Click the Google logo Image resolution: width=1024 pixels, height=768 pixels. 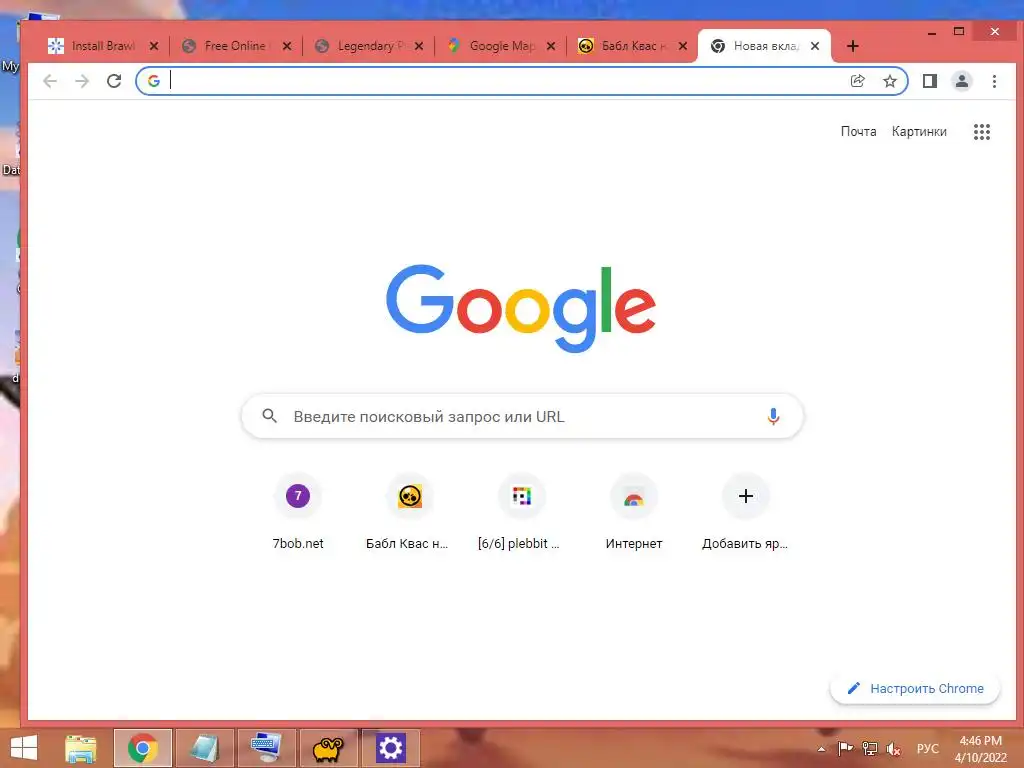pos(521,308)
